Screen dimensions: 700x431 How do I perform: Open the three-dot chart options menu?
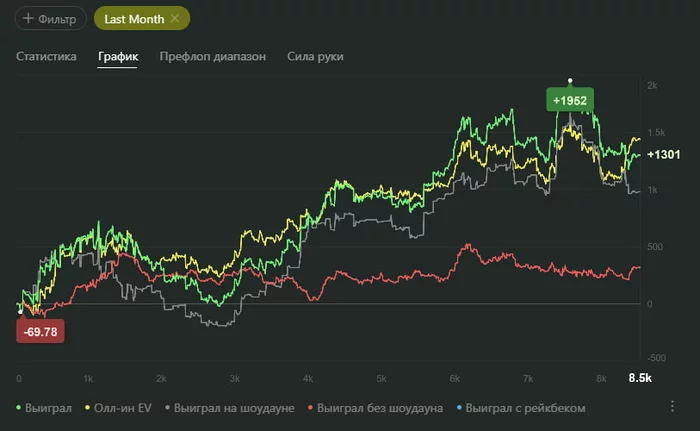point(672,407)
